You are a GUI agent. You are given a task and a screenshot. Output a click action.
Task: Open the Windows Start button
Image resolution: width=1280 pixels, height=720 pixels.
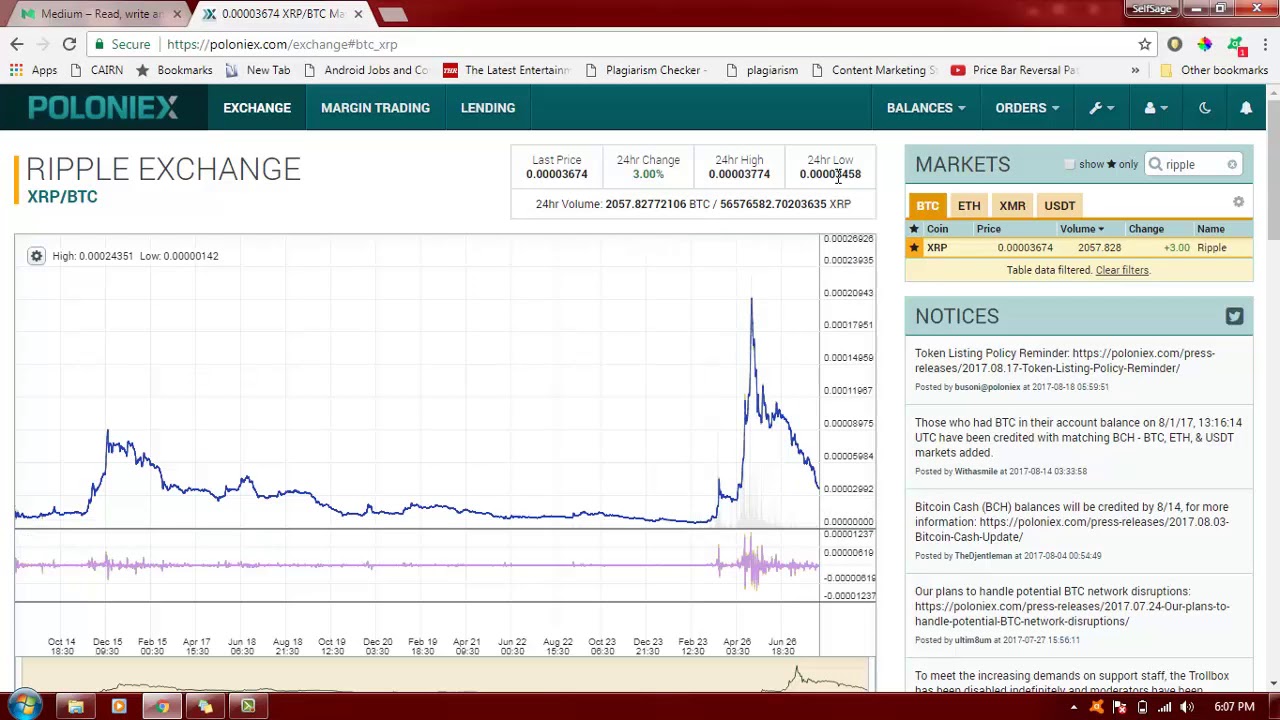coord(24,707)
